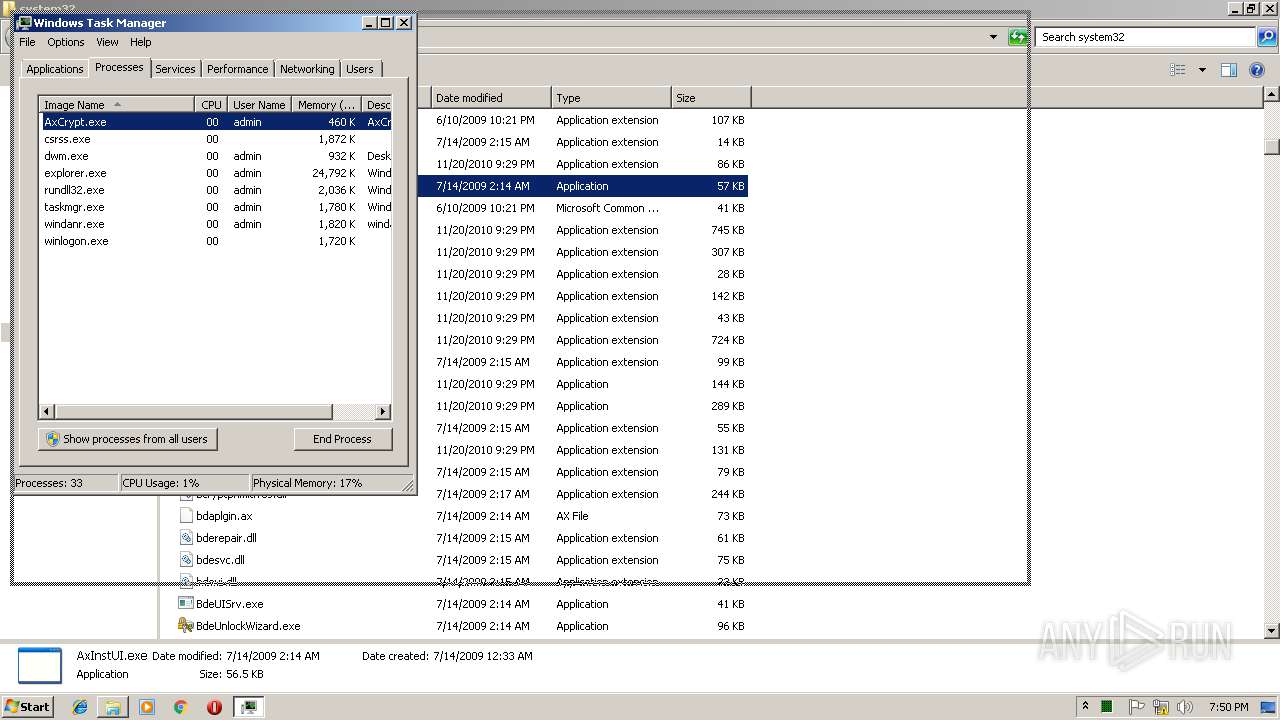1280x720 pixels.
Task: Switch to the Applications tab
Action: [x=54, y=69]
